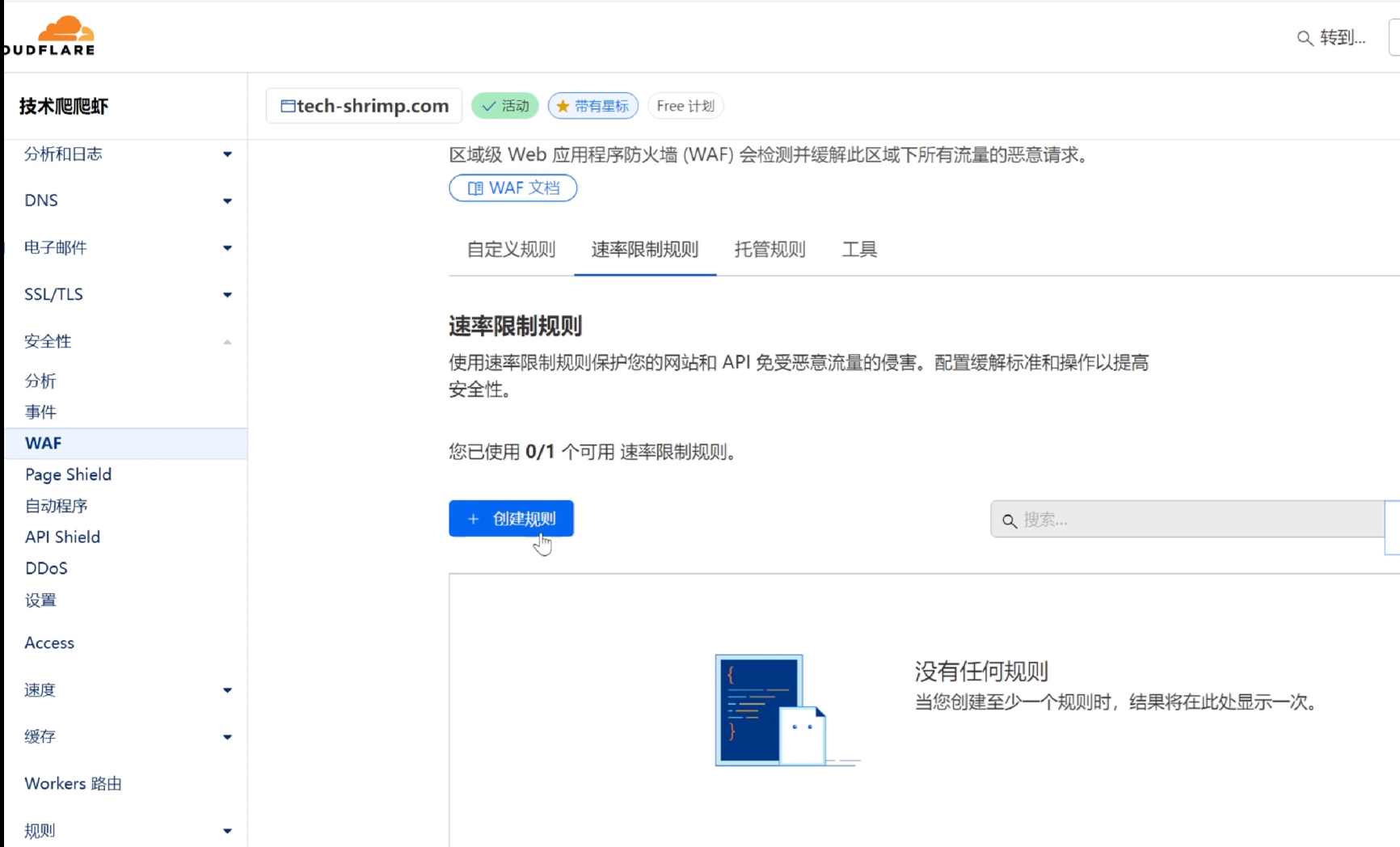Click the Cloudflare logo
Screen dimensions: 1400x847
49,36
